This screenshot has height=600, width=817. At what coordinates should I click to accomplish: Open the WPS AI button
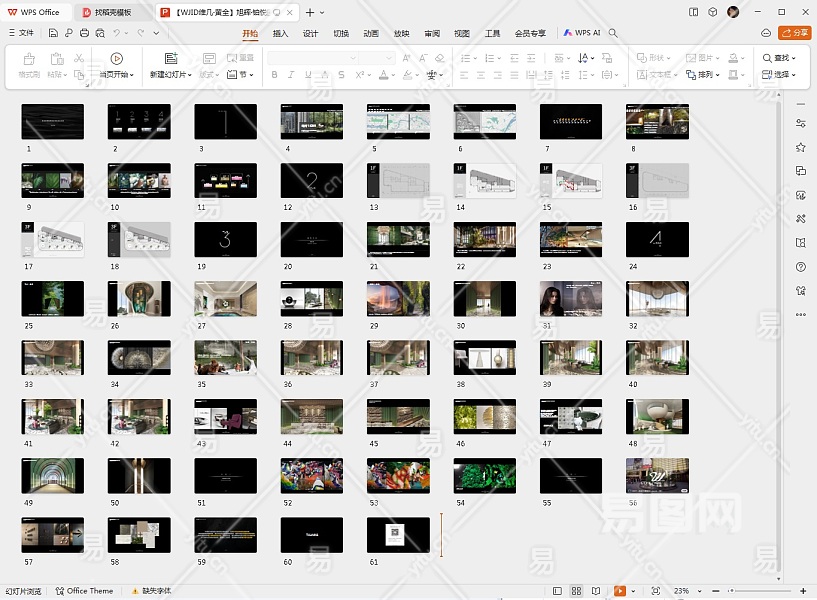581,33
